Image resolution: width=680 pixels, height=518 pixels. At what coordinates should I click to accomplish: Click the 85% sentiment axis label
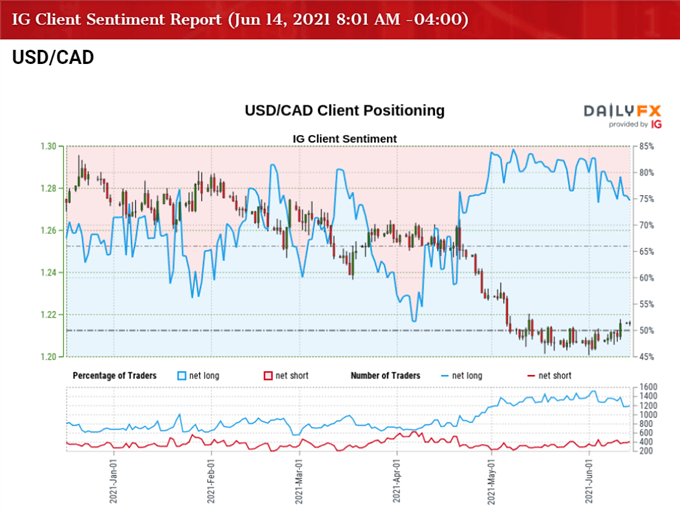pyautogui.click(x=647, y=147)
